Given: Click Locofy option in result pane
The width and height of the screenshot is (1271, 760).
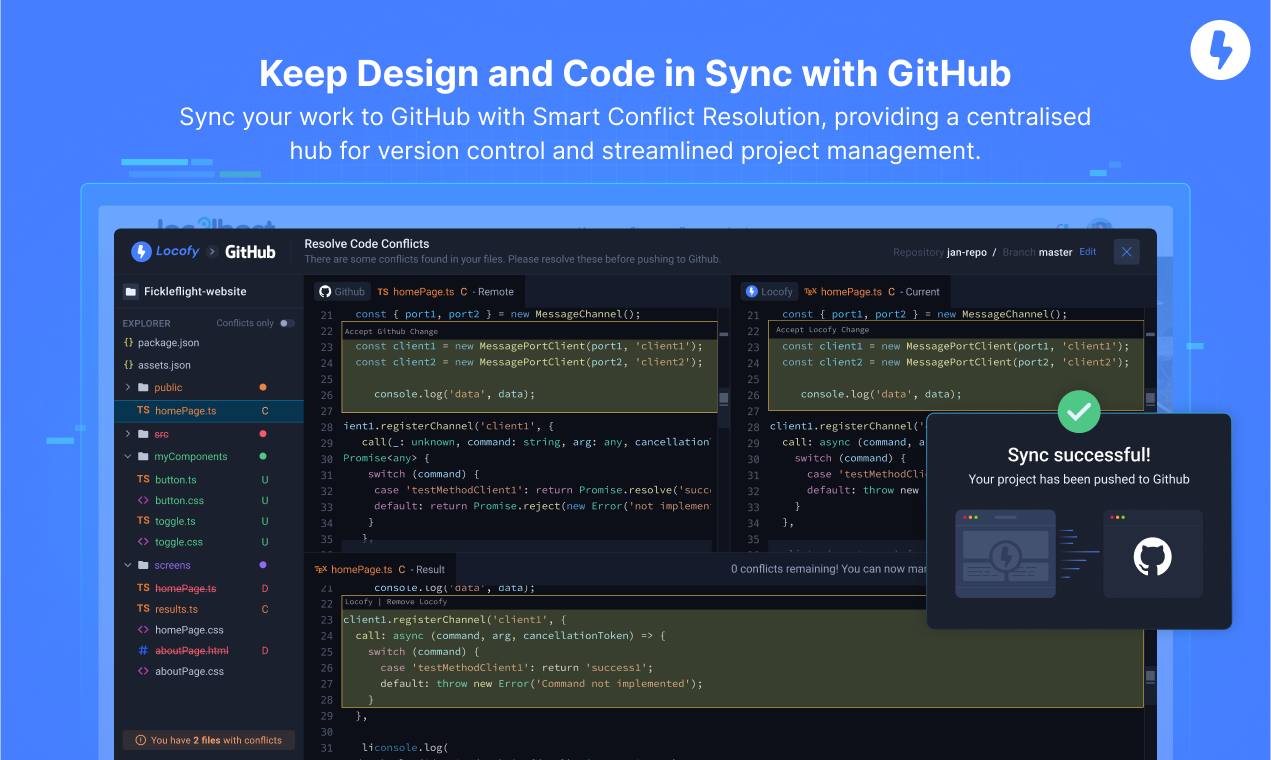Looking at the screenshot, I should (x=359, y=602).
